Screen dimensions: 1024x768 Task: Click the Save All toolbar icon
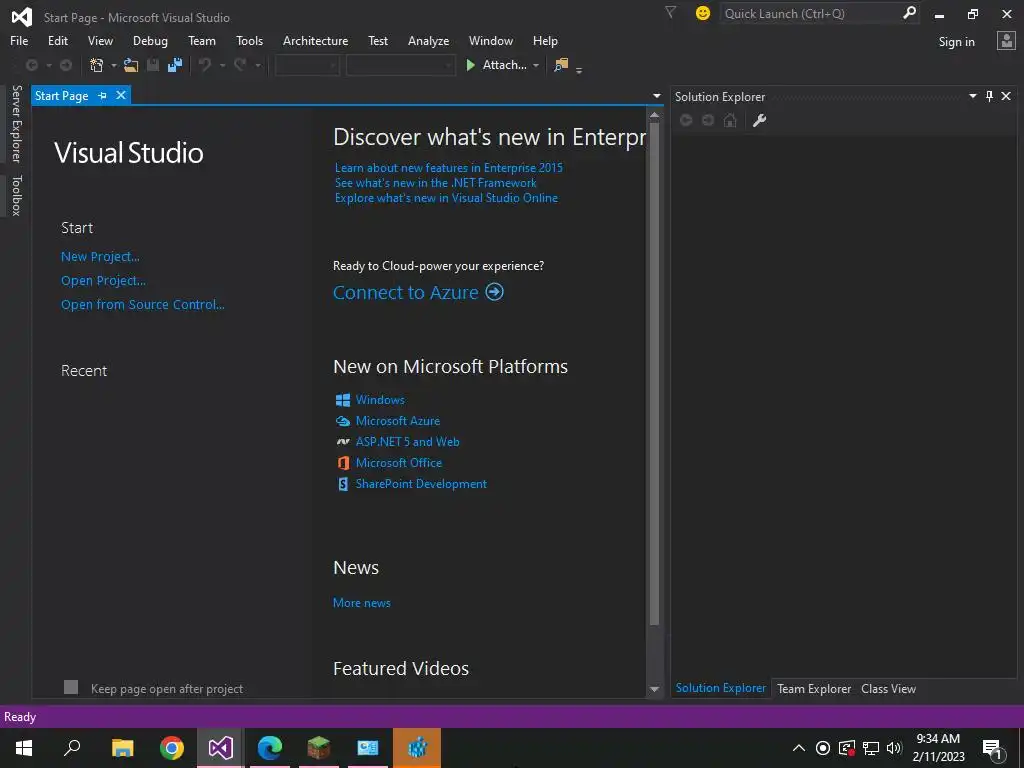[x=175, y=65]
